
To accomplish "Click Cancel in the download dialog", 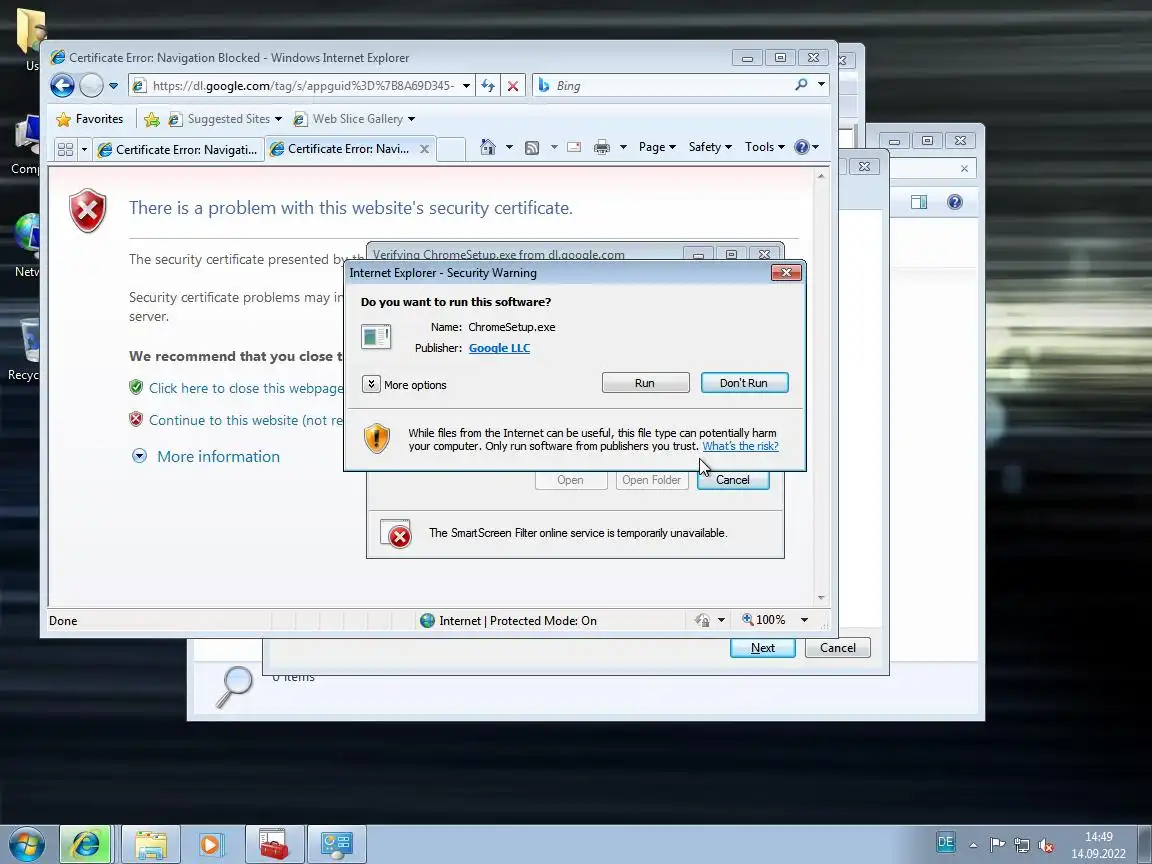I will [732, 480].
